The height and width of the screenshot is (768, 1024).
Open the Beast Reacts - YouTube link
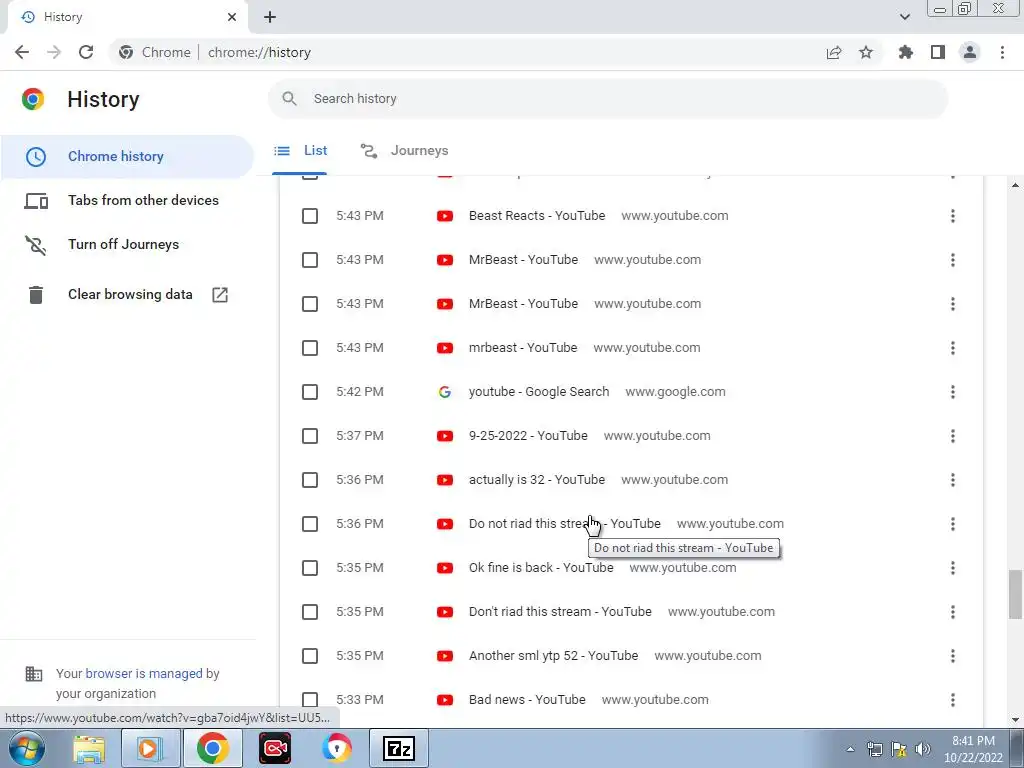537,216
